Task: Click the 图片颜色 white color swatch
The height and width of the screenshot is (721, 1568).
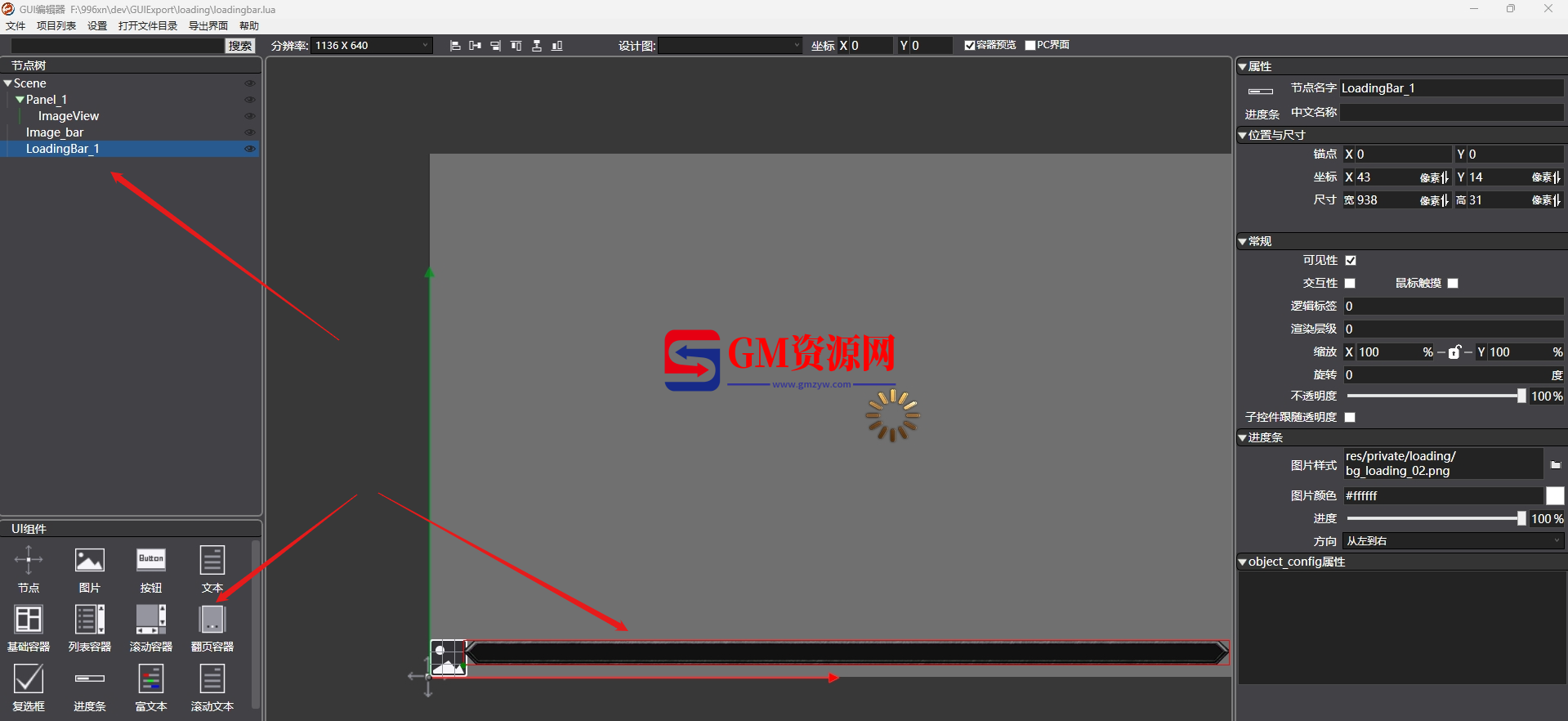Action: [1554, 496]
